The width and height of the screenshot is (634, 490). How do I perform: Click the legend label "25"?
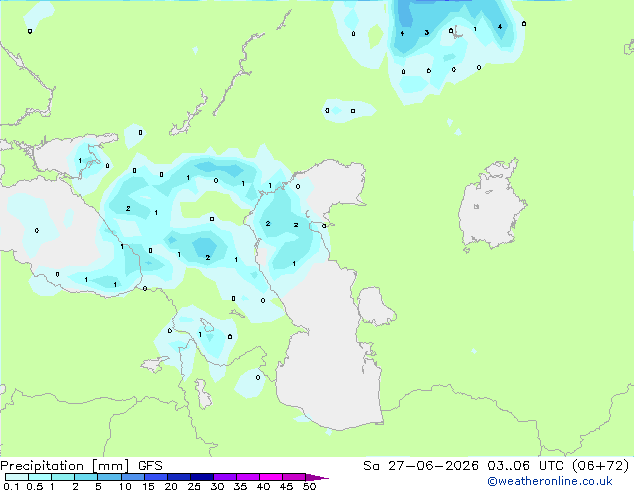pos(194,486)
